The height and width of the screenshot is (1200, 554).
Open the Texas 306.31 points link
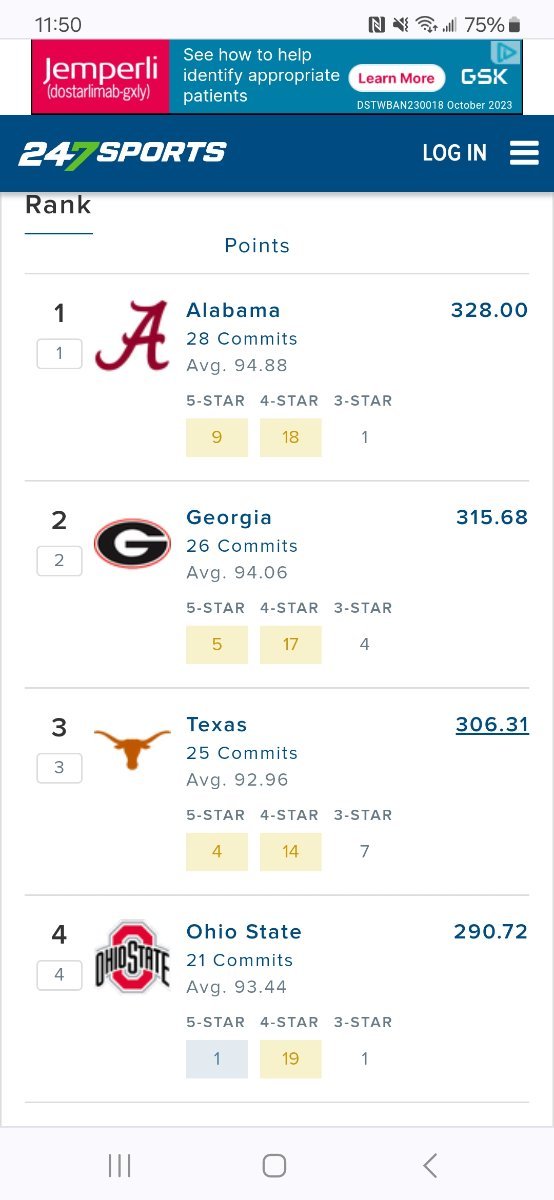pyautogui.click(x=492, y=724)
